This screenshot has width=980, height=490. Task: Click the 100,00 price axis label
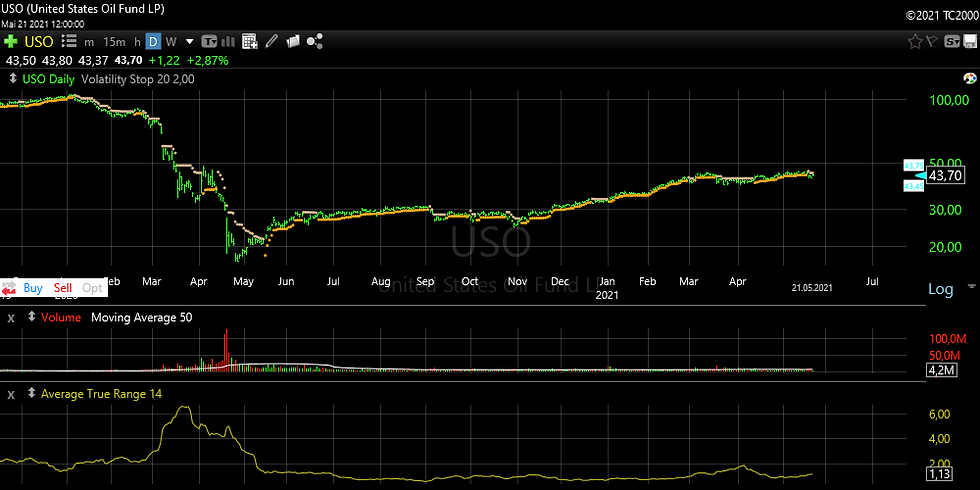950,100
